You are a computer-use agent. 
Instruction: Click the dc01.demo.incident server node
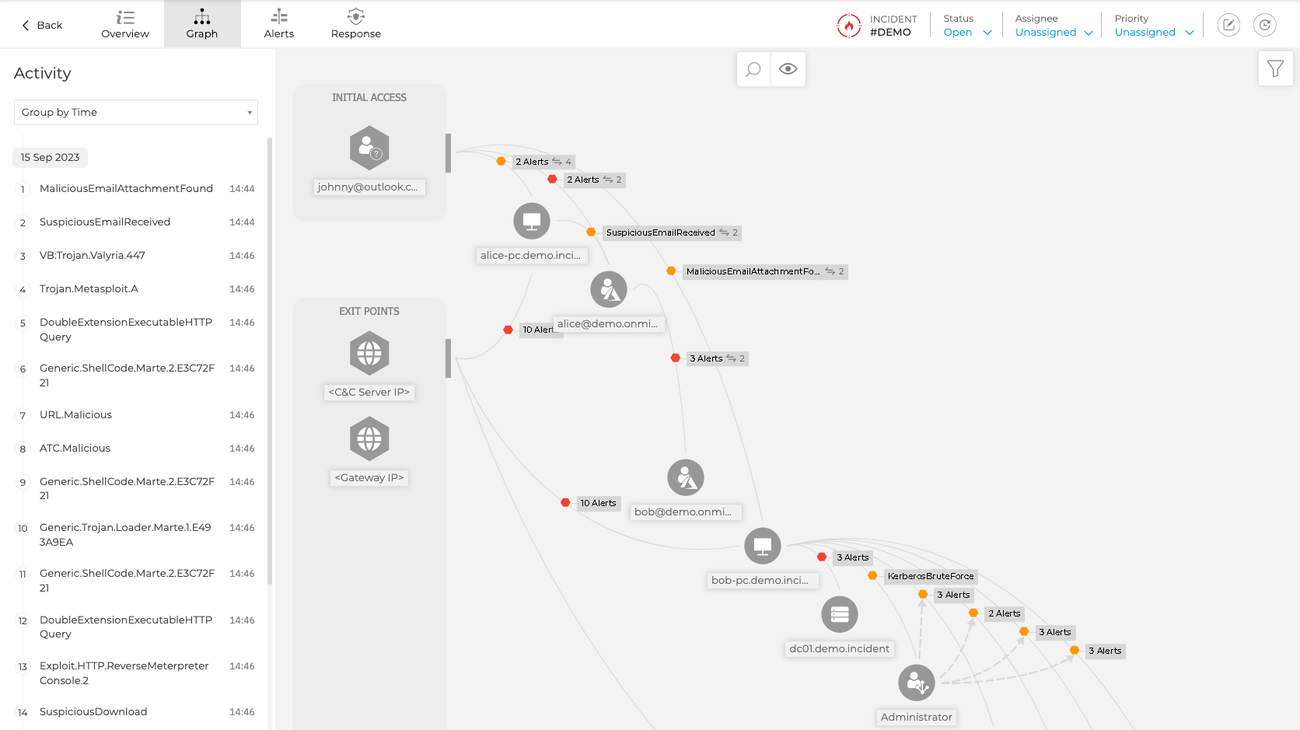click(839, 613)
